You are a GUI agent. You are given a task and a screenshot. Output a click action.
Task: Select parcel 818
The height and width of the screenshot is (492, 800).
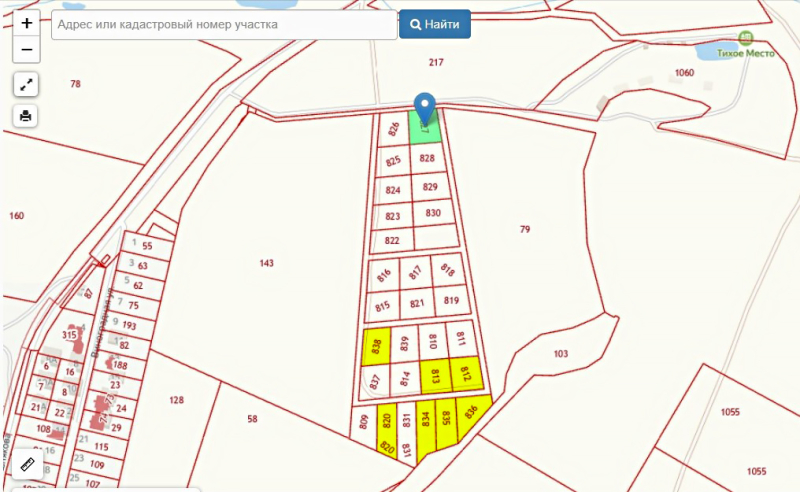coord(447,269)
